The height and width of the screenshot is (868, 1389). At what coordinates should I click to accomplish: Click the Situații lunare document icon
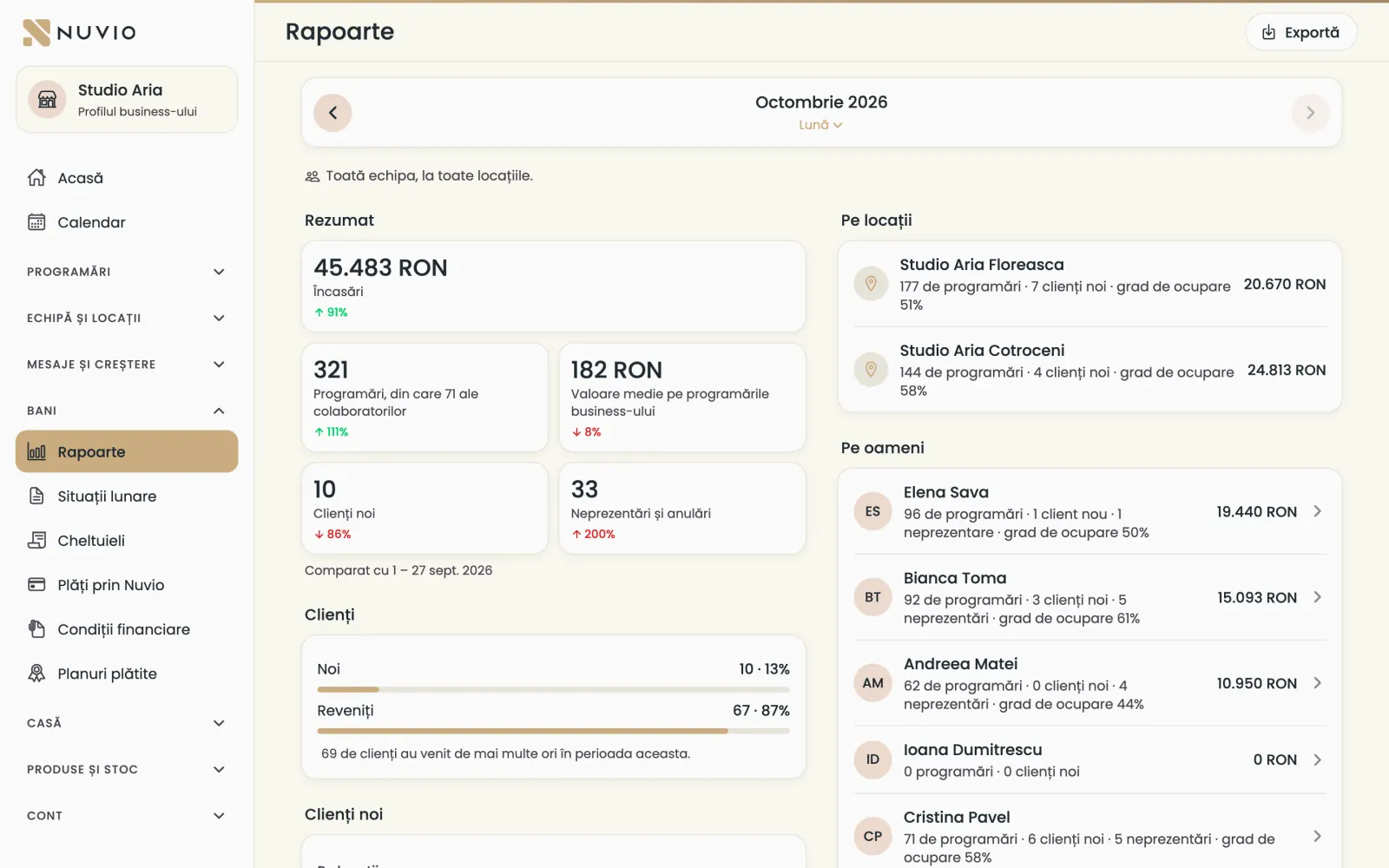36,496
